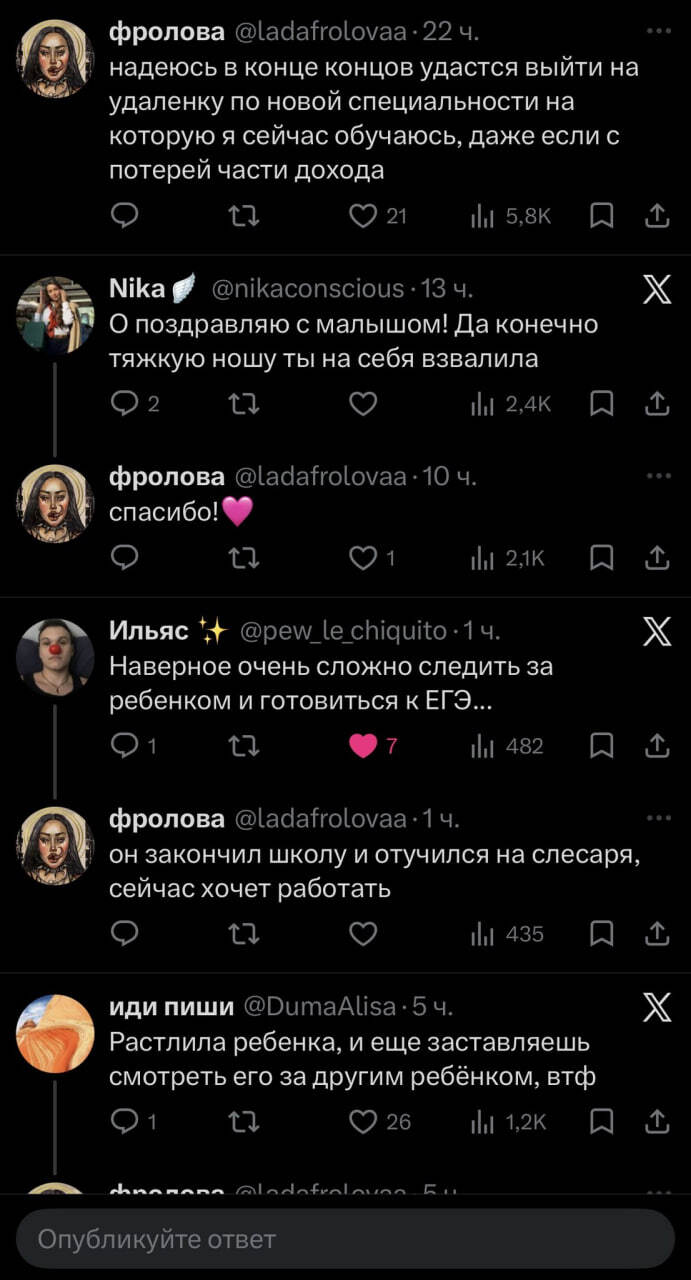Open more options on слесаря reply

(657, 819)
